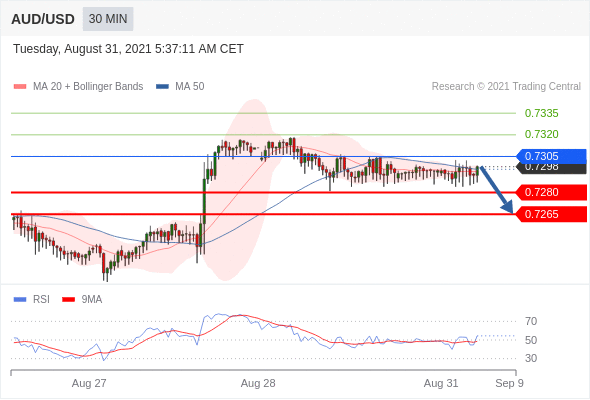Select the blue 0.7305 pivot price tag
This screenshot has height=400, width=590.
click(551, 156)
